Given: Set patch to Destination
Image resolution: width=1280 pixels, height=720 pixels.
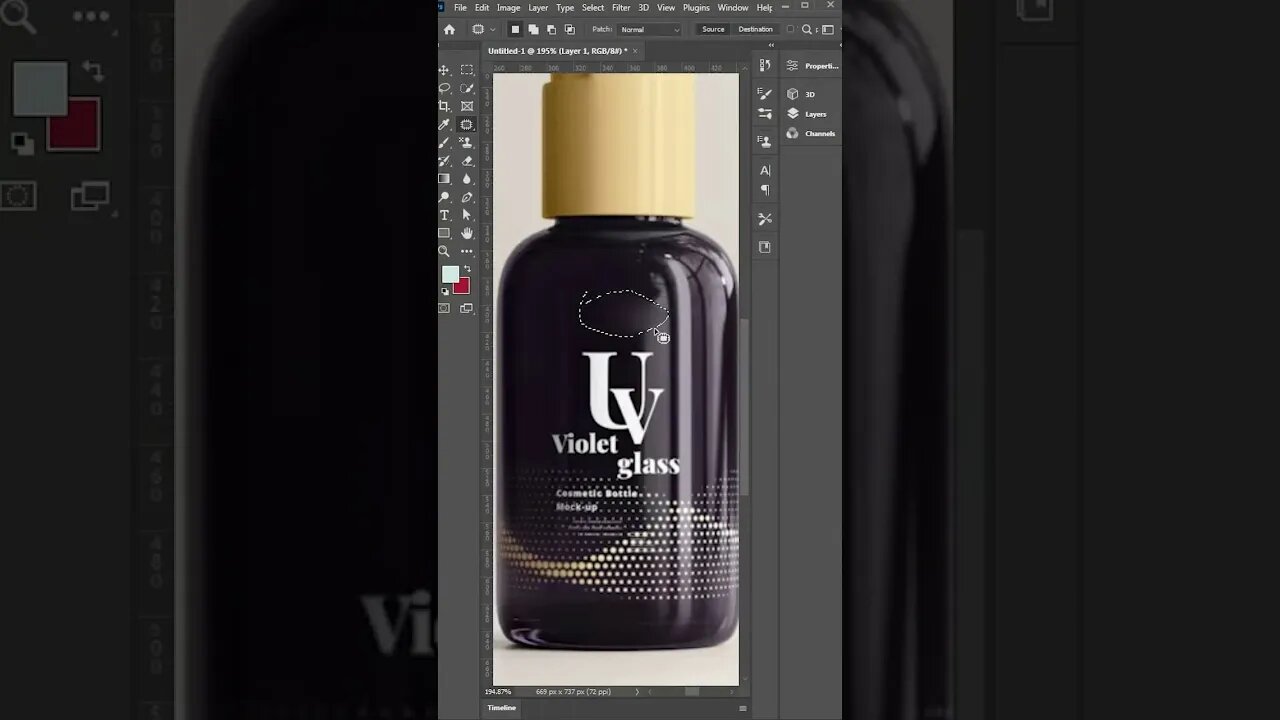Looking at the screenshot, I should point(755,30).
